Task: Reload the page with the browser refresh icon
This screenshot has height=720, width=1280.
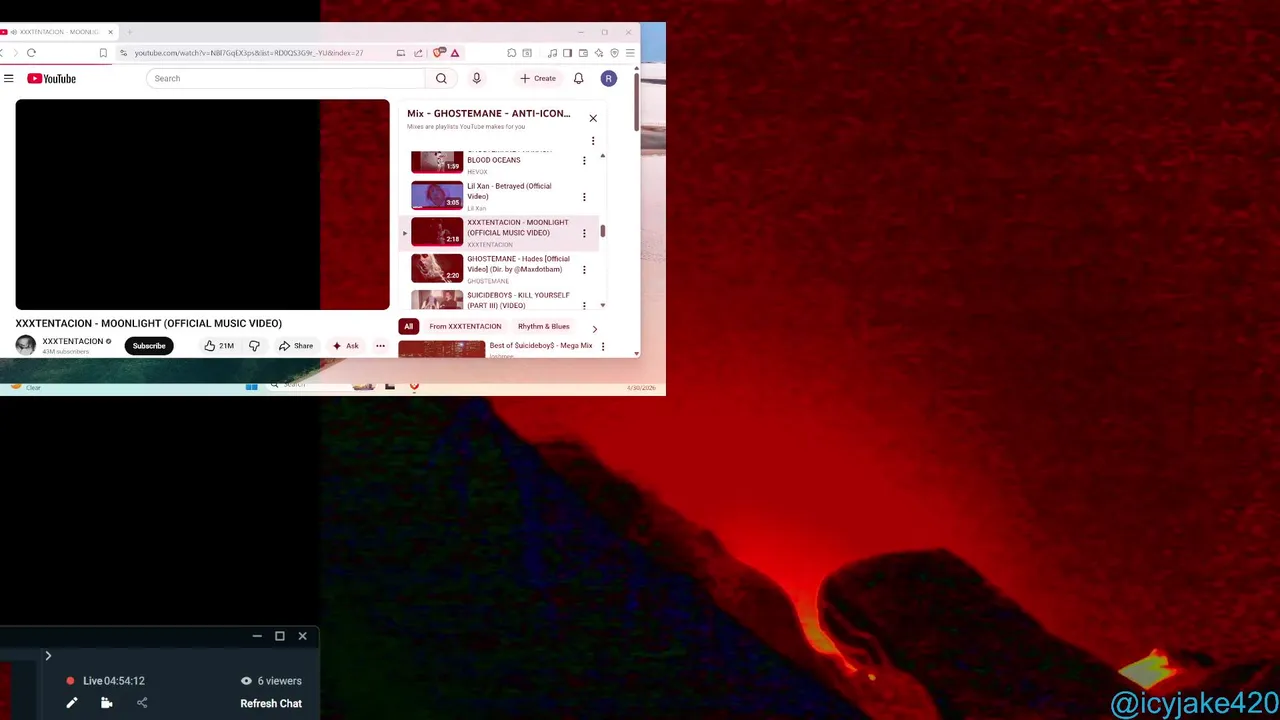Action: pos(31,53)
